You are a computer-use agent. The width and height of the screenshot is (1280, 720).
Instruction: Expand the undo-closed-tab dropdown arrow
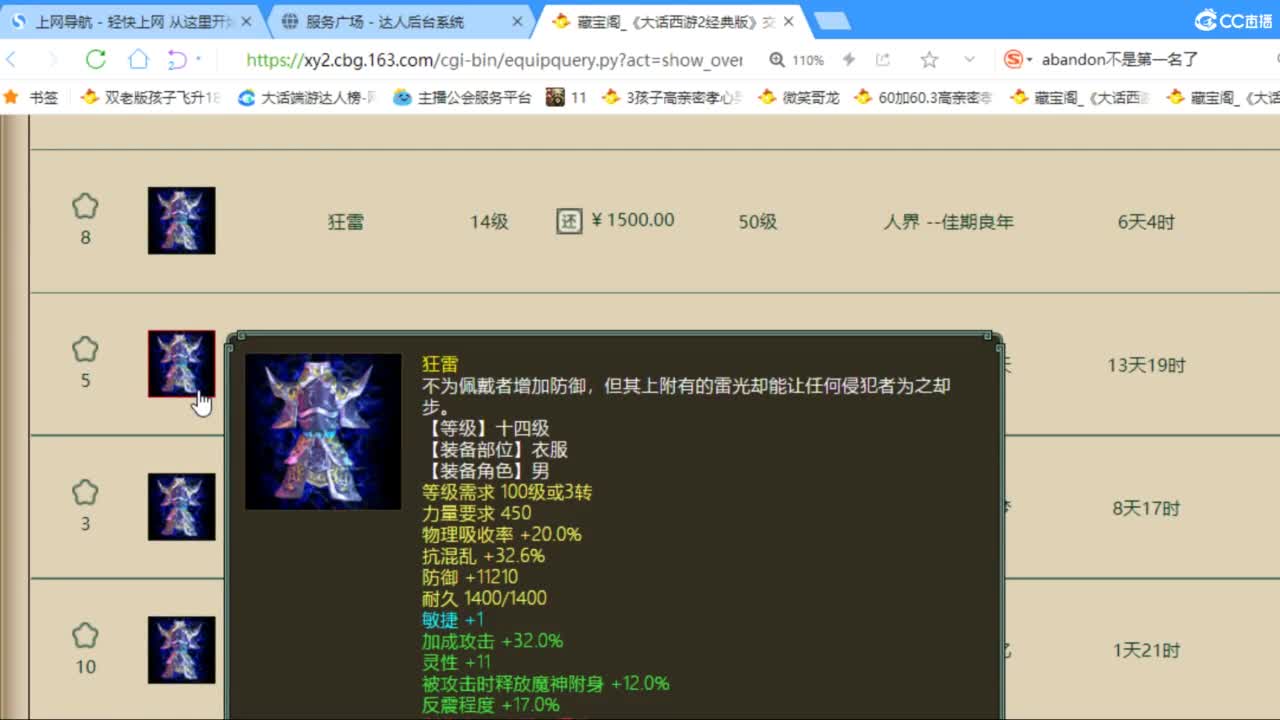pos(198,60)
